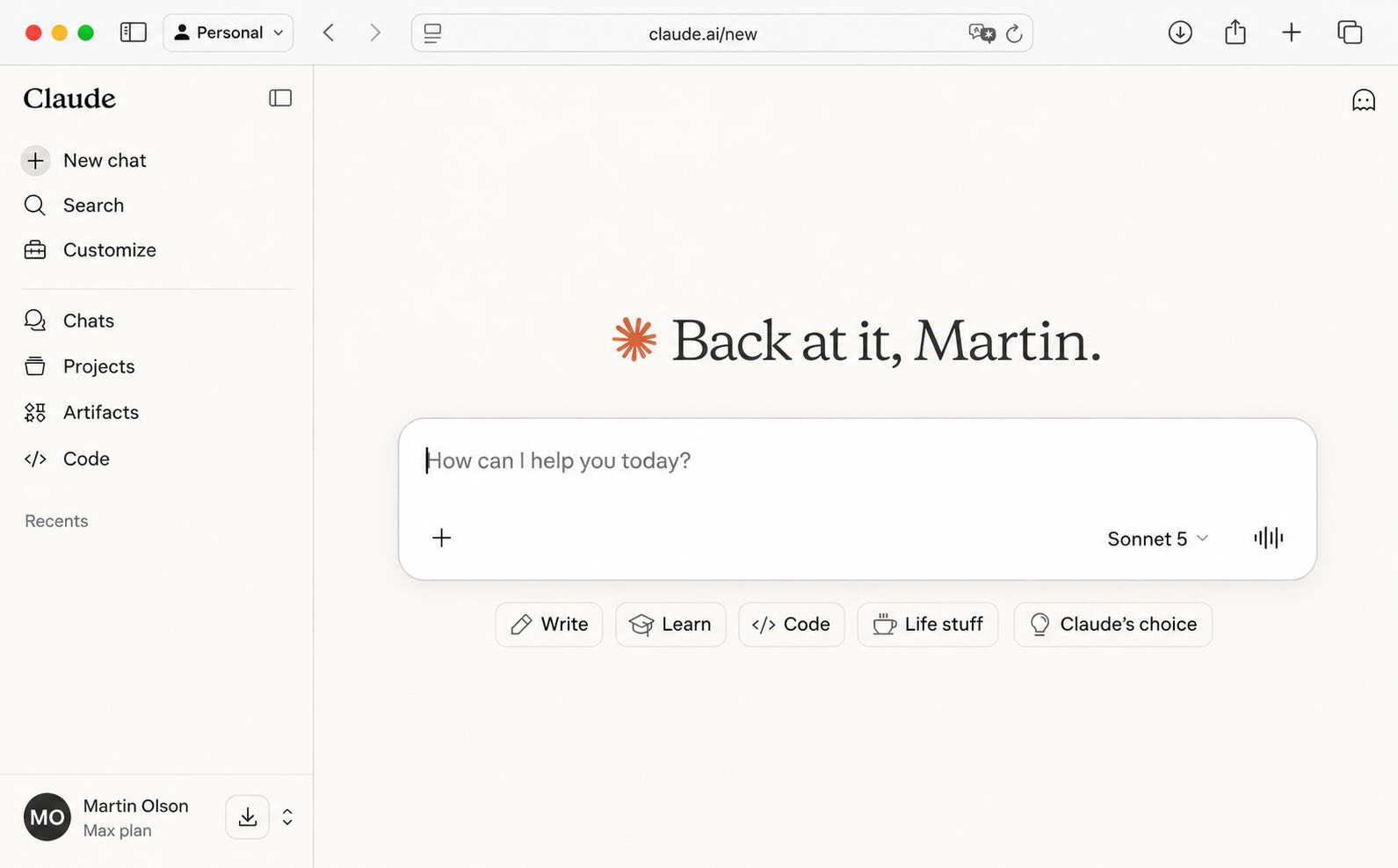Screen dimensions: 1398x868
Task: Show the tab overview
Action: [1350, 33]
